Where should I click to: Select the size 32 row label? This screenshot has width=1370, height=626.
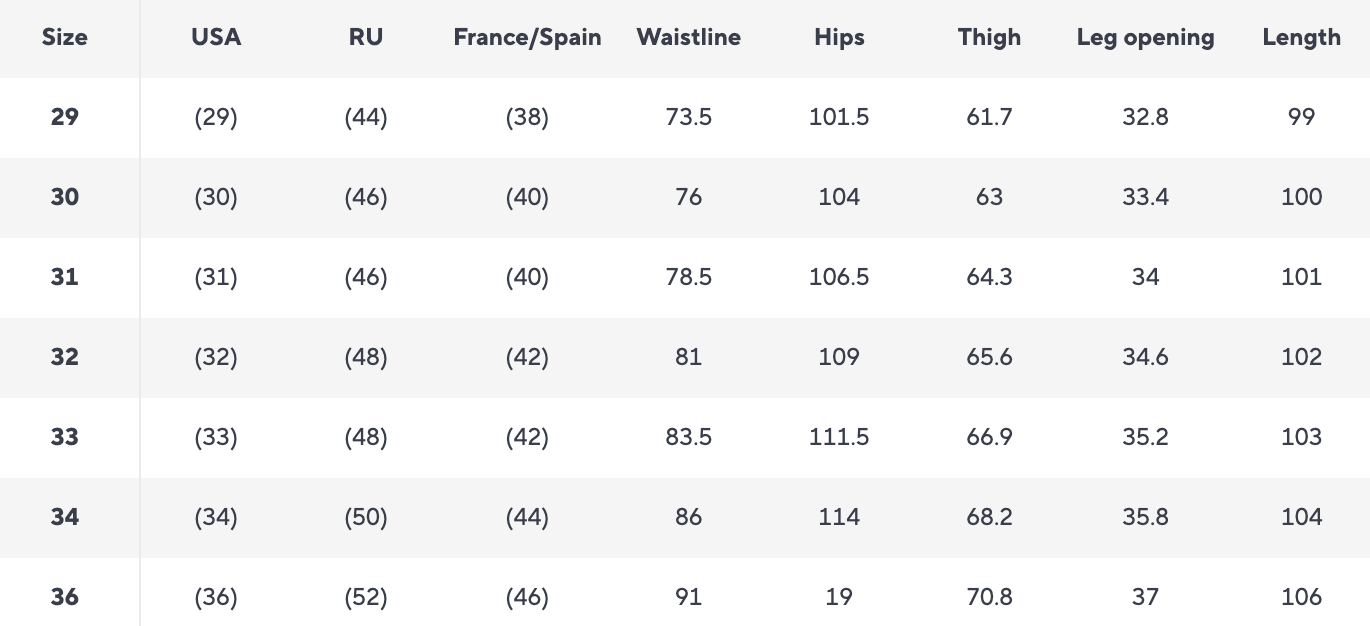pyautogui.click(x=65, y=357)
